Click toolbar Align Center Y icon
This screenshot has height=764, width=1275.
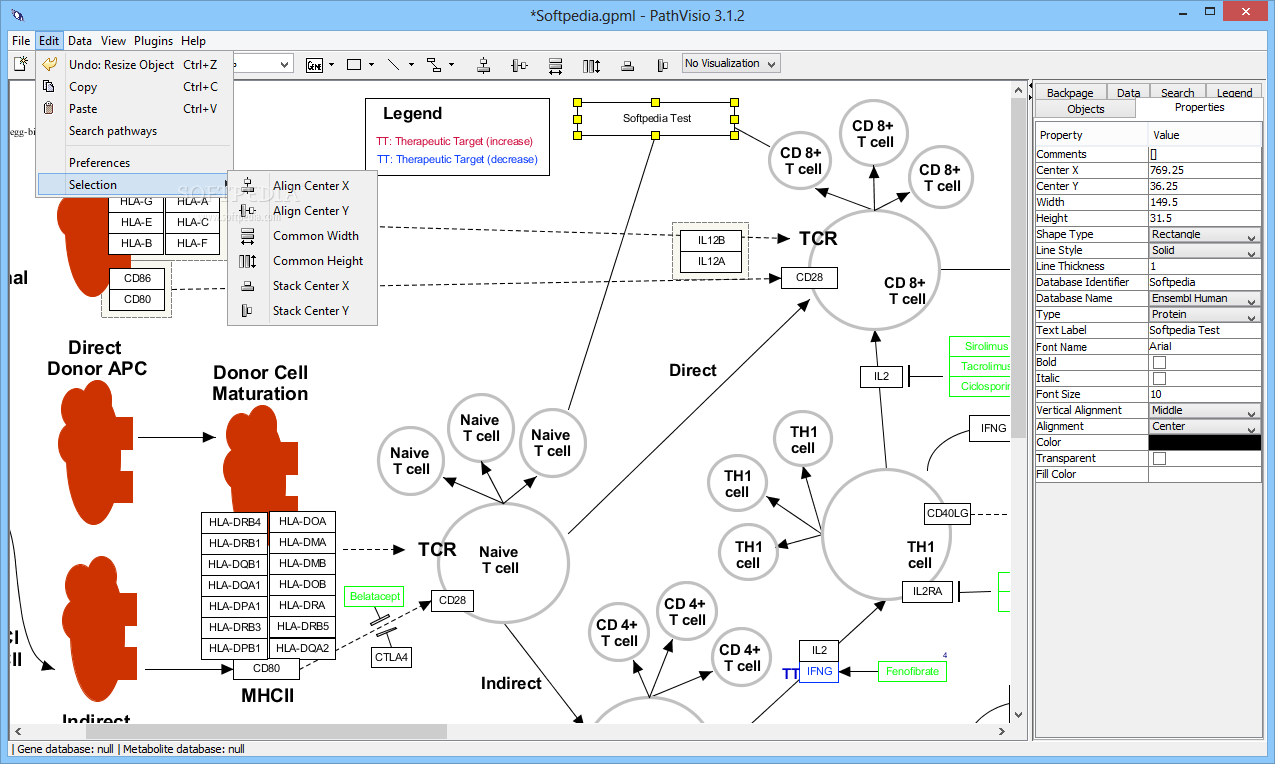[x=519, y=64]
